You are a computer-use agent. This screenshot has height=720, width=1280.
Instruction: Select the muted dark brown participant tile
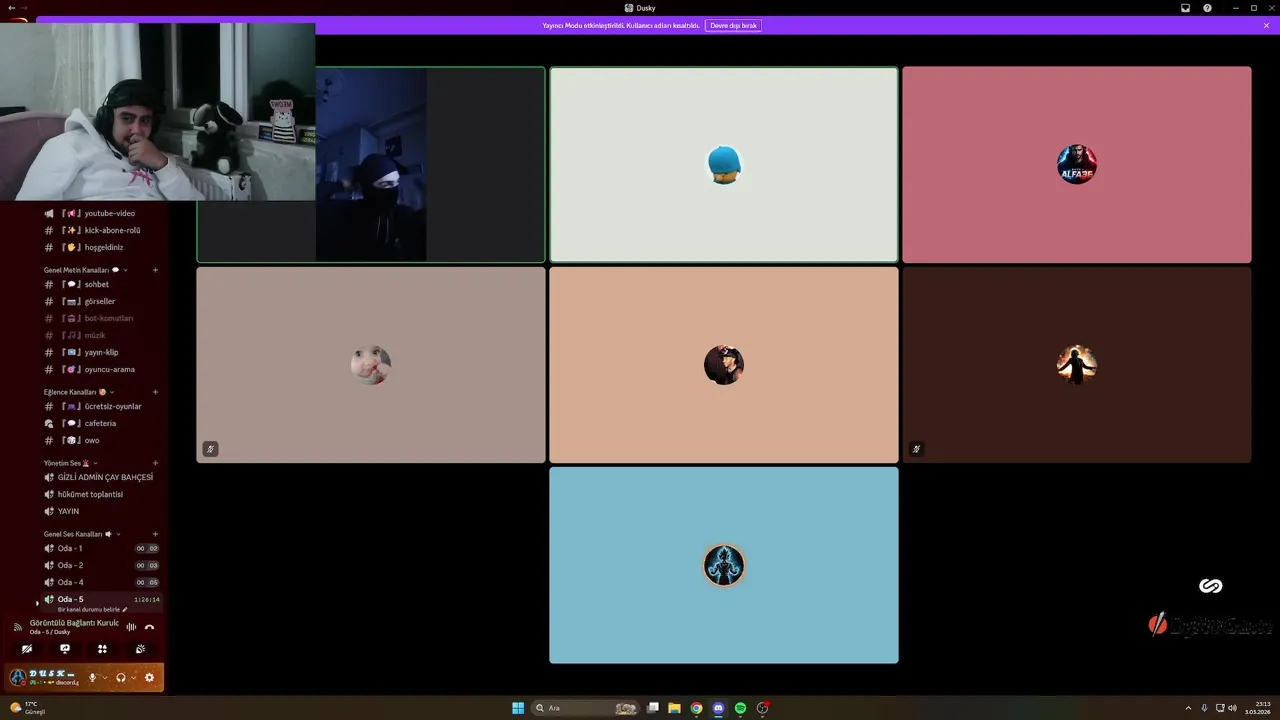1077,365
